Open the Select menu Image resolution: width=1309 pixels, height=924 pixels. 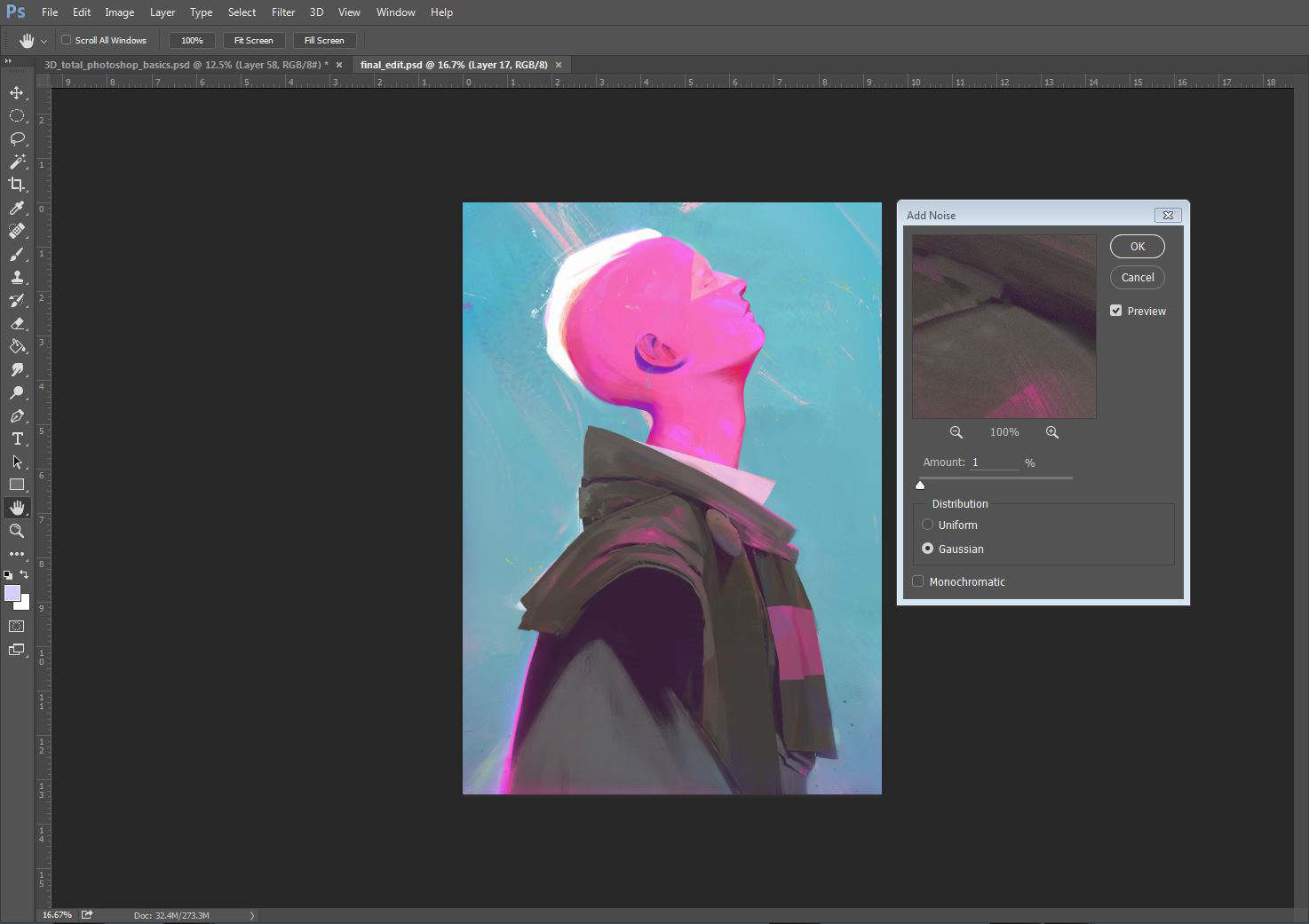pos(242,12)
